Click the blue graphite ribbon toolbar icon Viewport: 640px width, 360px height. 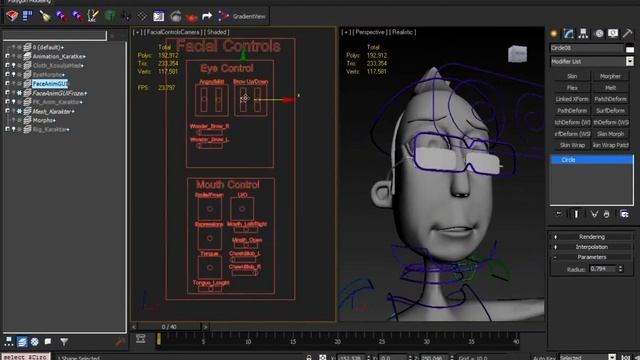click(x=27, y=16)
